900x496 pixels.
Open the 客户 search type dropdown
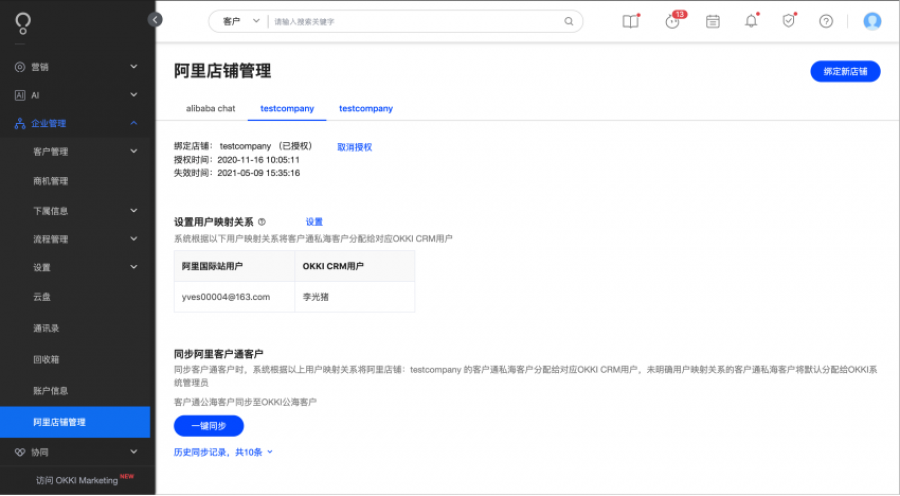pos(240,21)
